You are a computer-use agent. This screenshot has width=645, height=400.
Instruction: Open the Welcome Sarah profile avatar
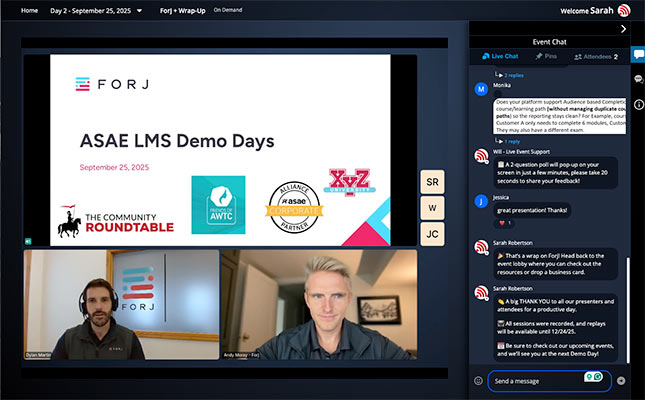click(x=624, y=10)
